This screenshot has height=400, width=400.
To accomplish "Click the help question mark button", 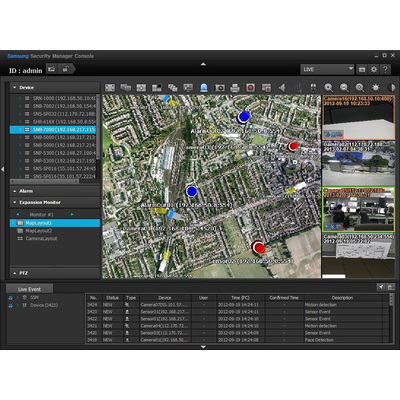I will tap(385, 69).
